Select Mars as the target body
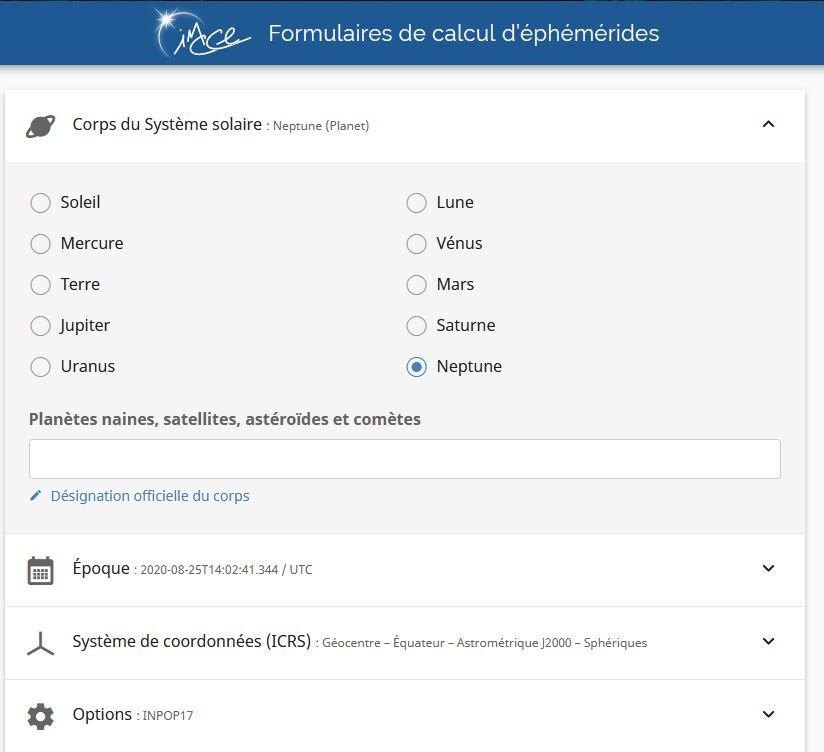Image resolution: width=824 pixels, height=752 pixels. [x=416, y=285]
